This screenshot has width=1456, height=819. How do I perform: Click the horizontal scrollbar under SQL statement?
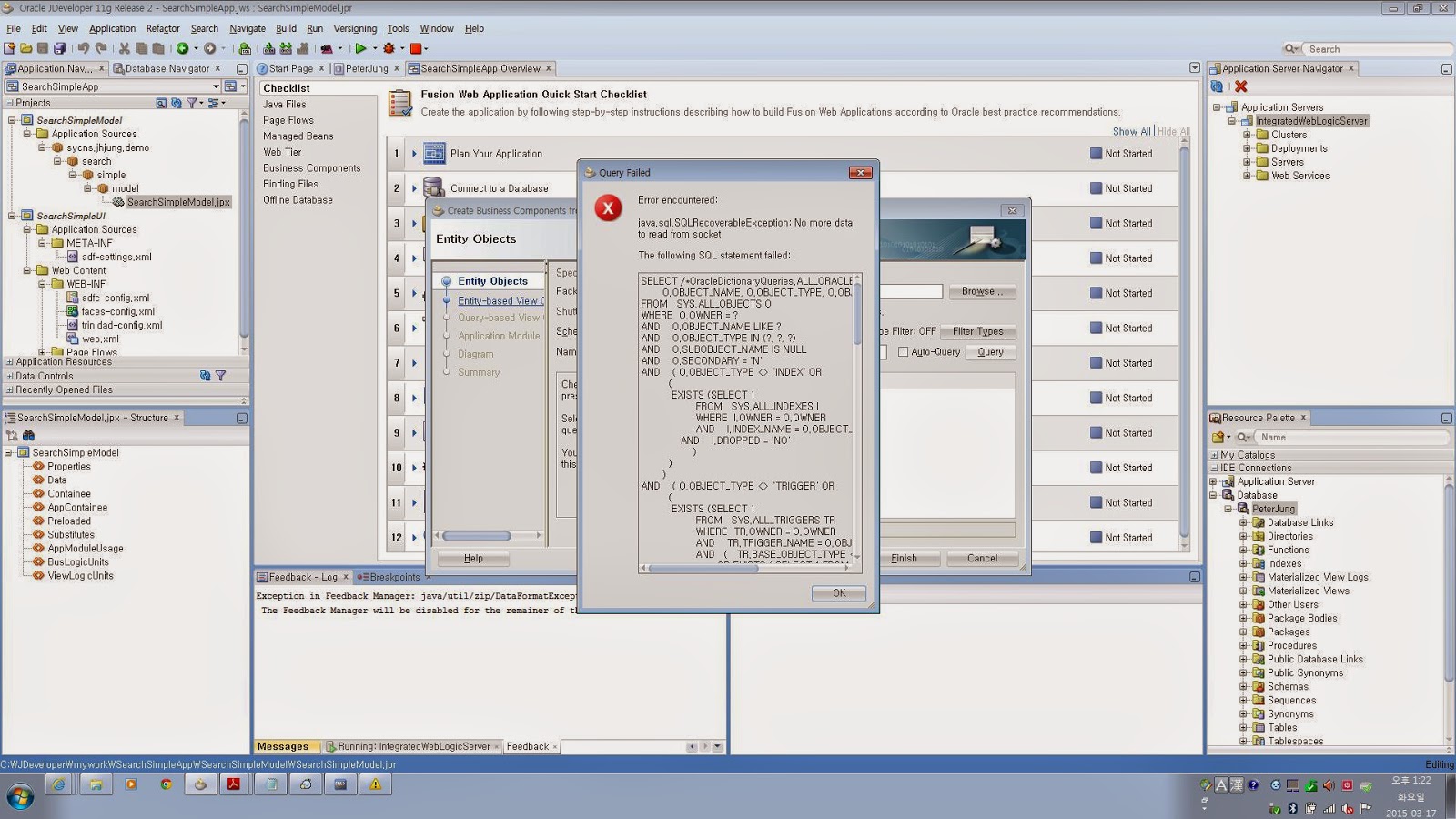tap(746, 569)
